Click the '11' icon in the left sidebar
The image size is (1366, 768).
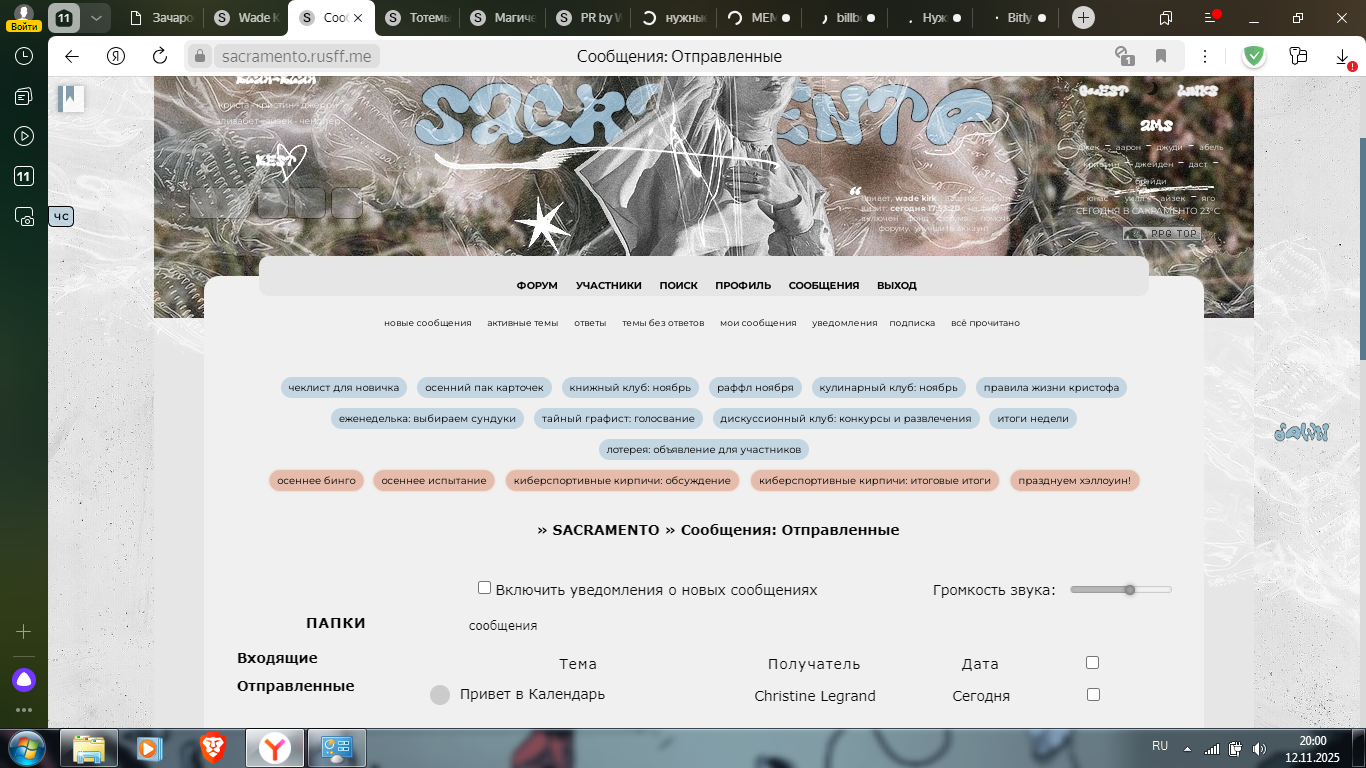(x=24, y=176)
